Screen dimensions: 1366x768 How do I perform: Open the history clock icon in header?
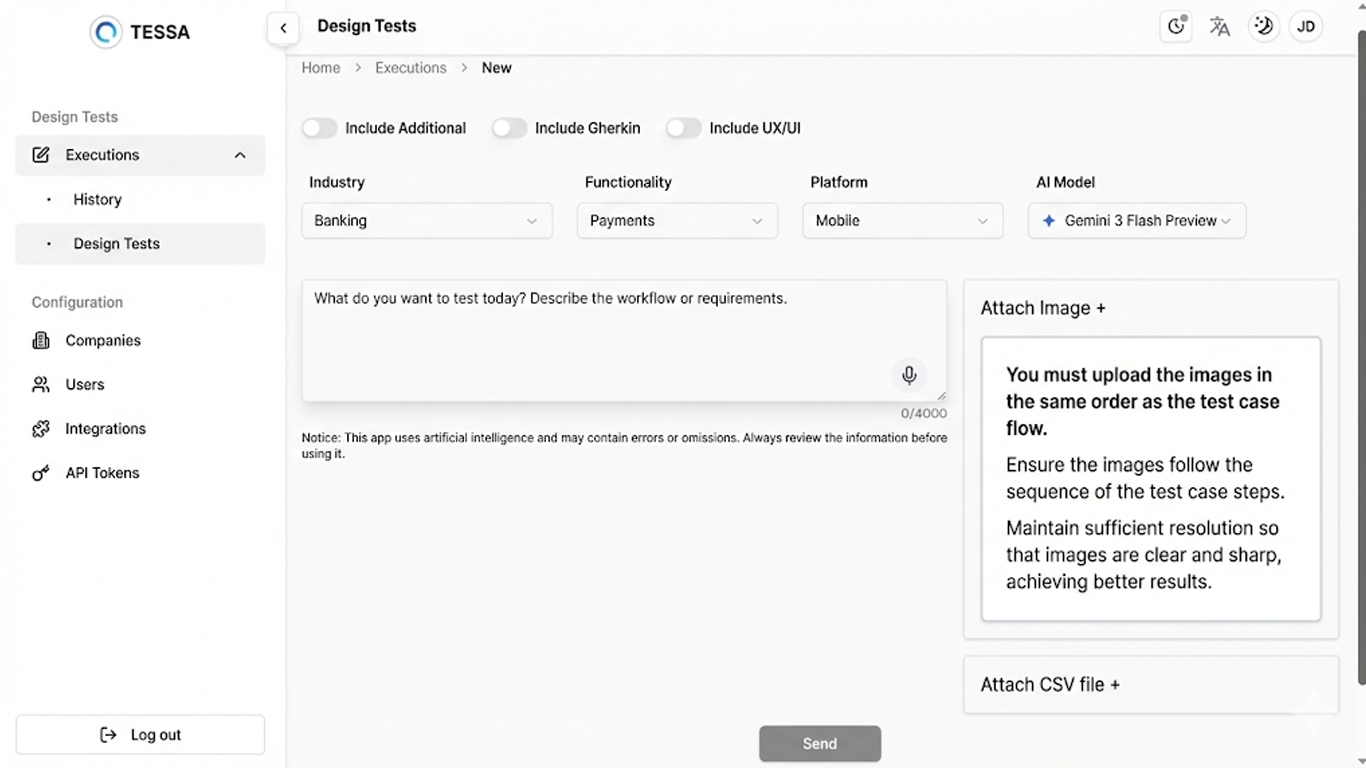tap(1176, 27)
